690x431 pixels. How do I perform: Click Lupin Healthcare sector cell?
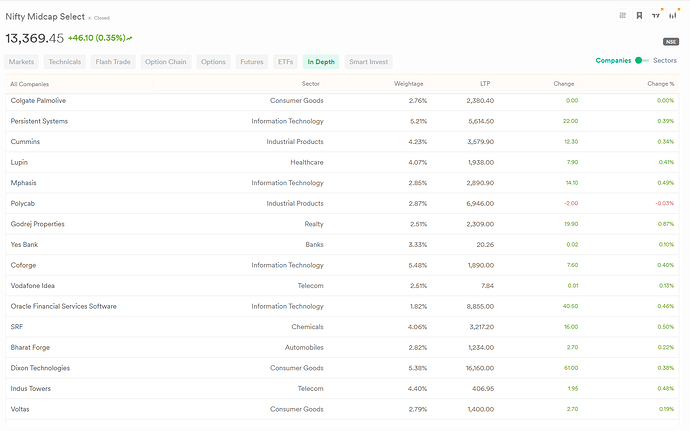coord(307,162)
